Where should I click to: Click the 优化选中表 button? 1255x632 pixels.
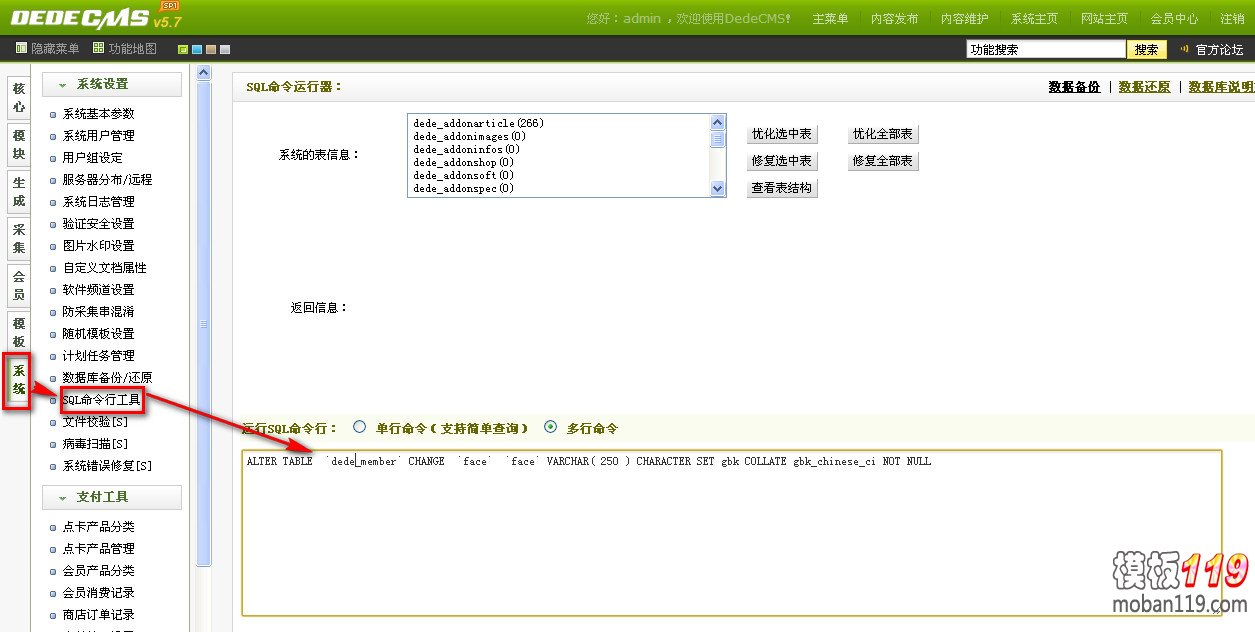[x=782, y=134]
